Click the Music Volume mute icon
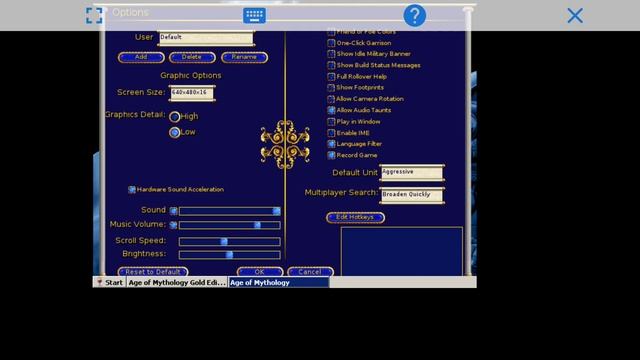640x360 pixels. [x=173, y=225]
